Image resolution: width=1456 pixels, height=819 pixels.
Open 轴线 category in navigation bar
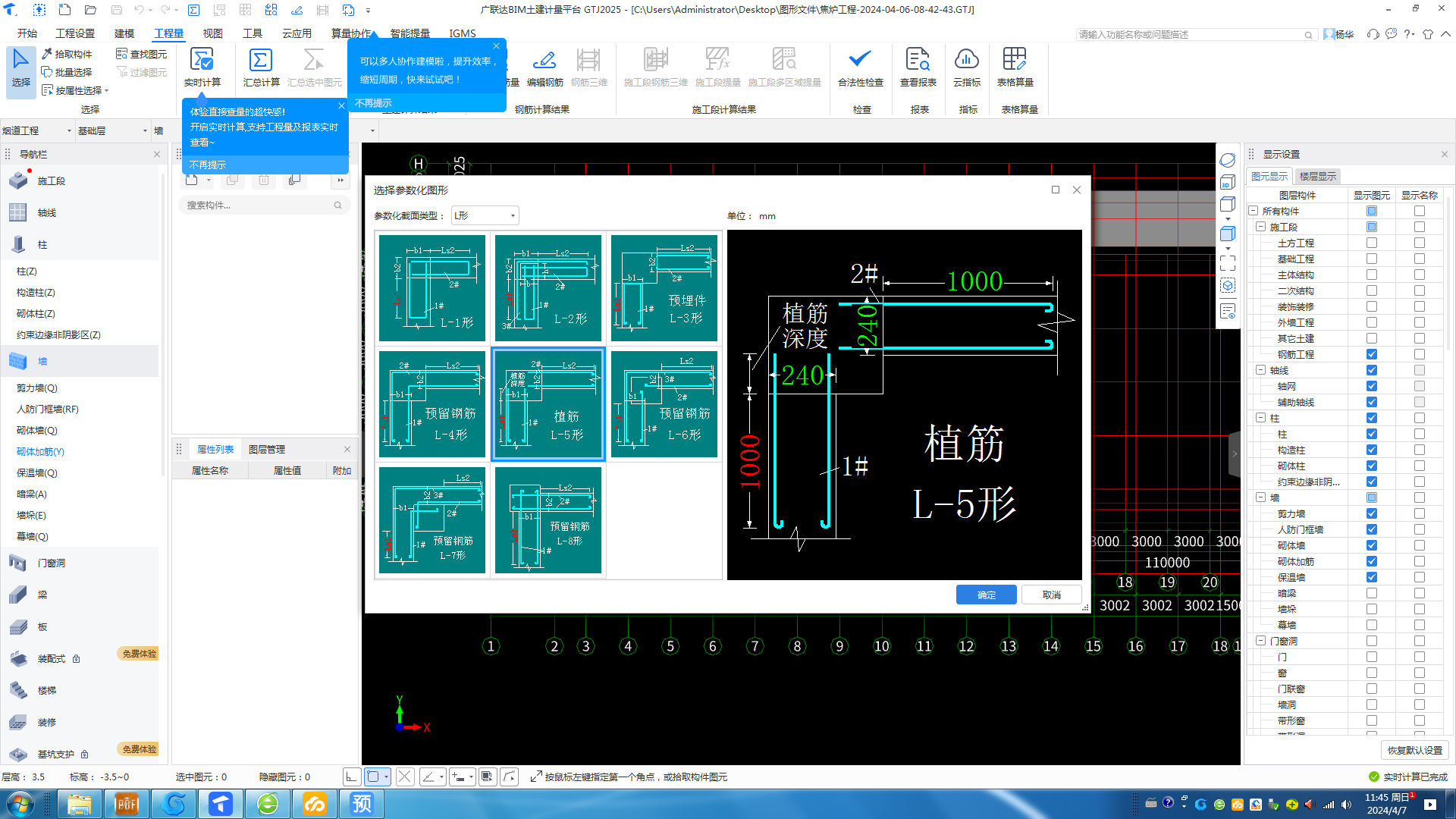click(47, 213)
